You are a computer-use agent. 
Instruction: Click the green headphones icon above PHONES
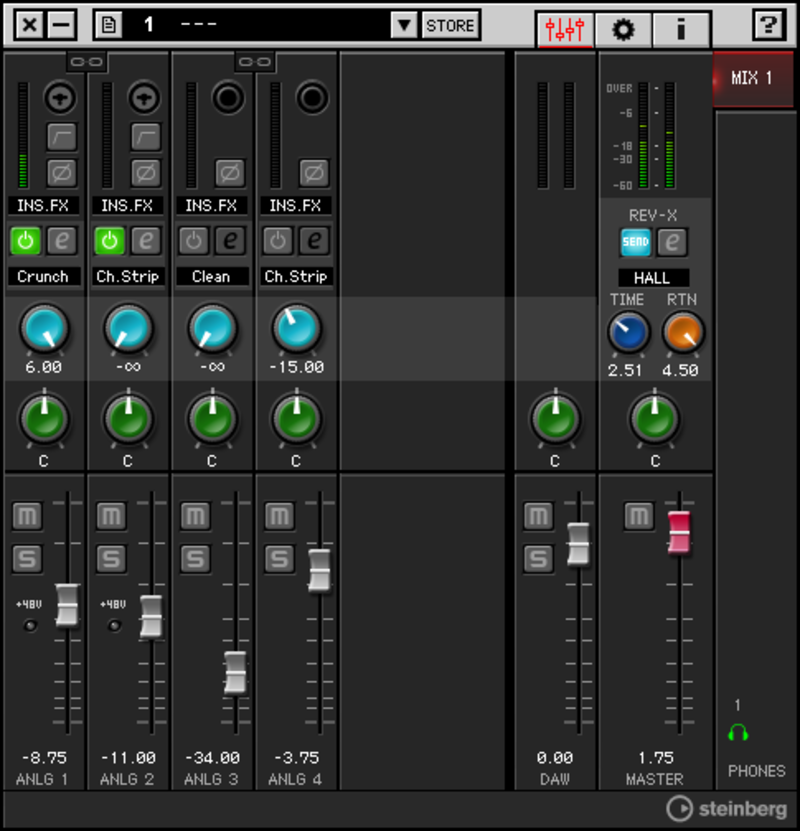point(738,733)
